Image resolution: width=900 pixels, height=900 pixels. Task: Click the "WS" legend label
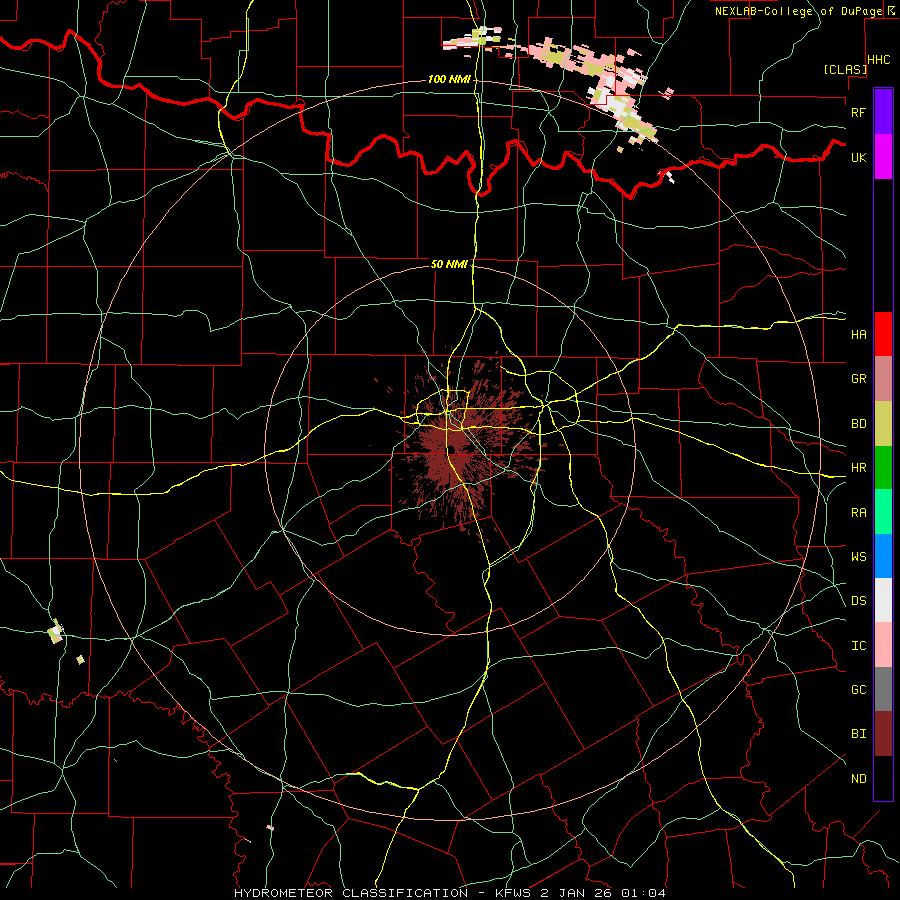(858, 556)
